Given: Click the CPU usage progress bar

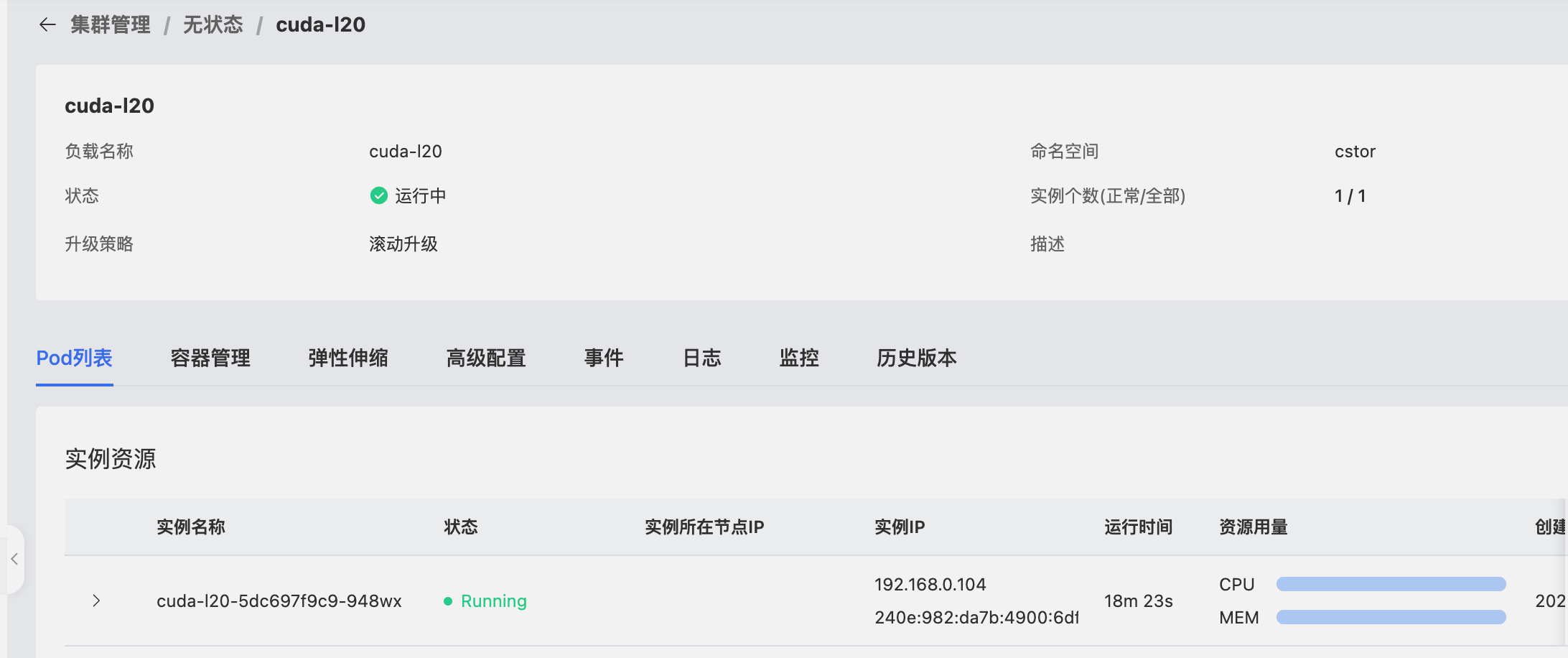Looking at the screenshot, I should click(x=1391, y=584).
